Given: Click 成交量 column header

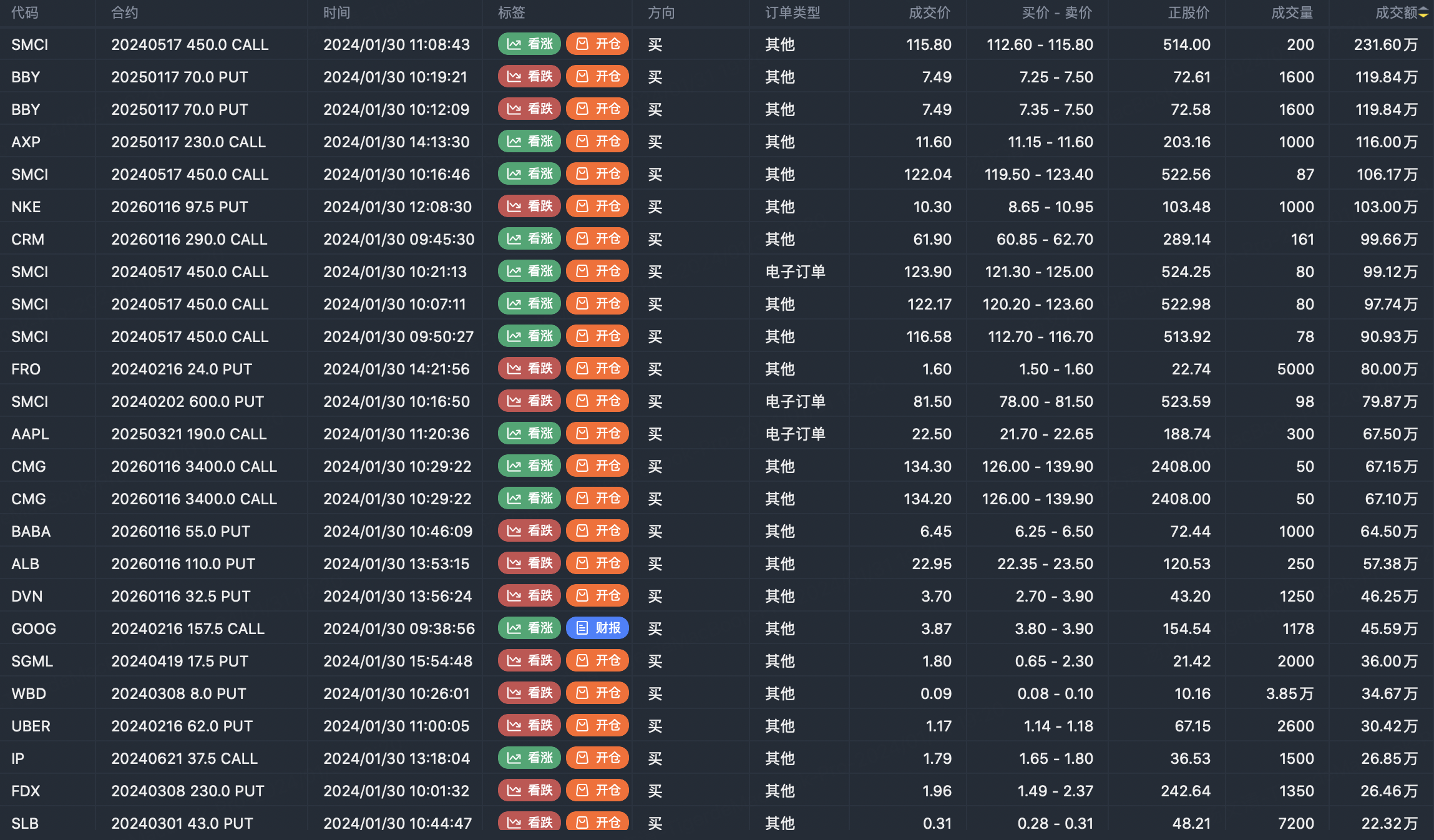Looking at the screenshot, I should coord(1292,13).
